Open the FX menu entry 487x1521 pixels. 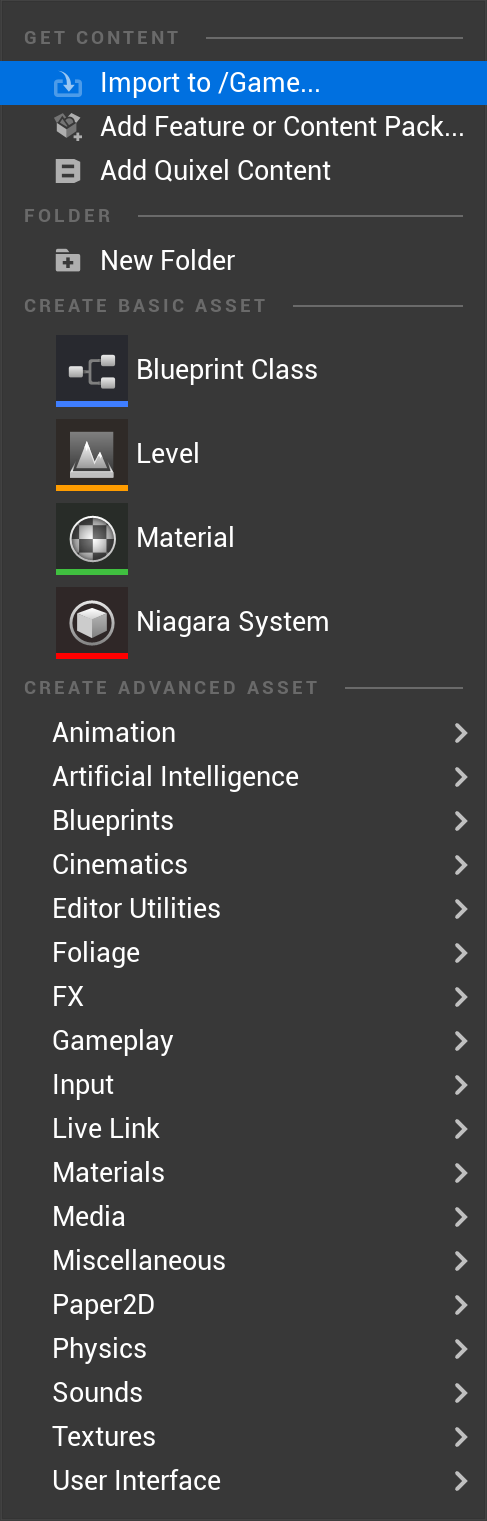click(243, 997)
